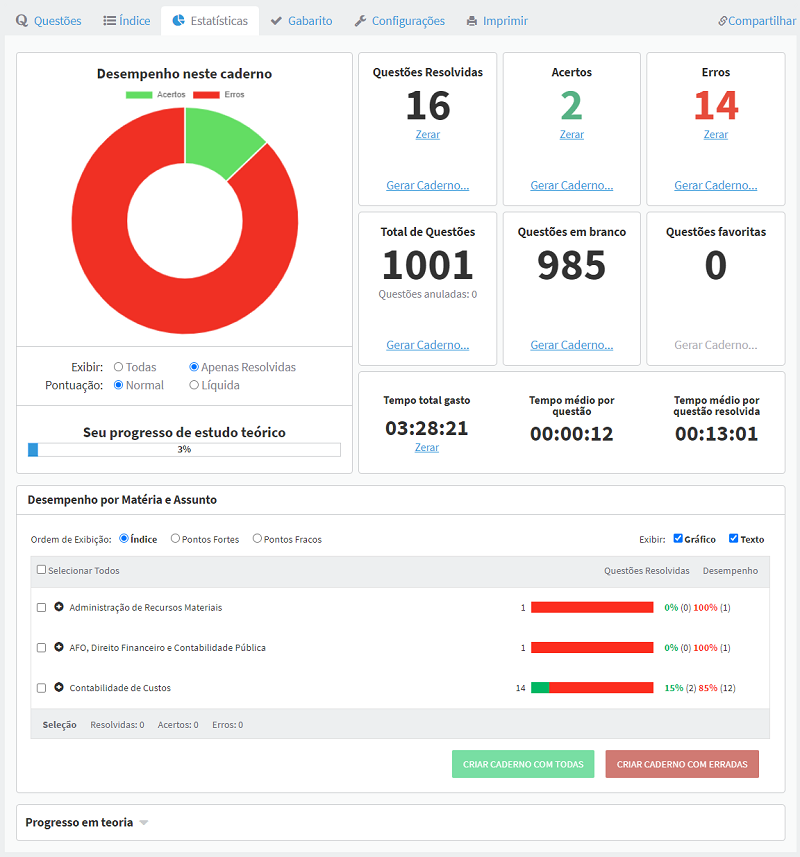
Task: Click the Contabilidade de Custos performance bar
Action: [x=592, y=688]
